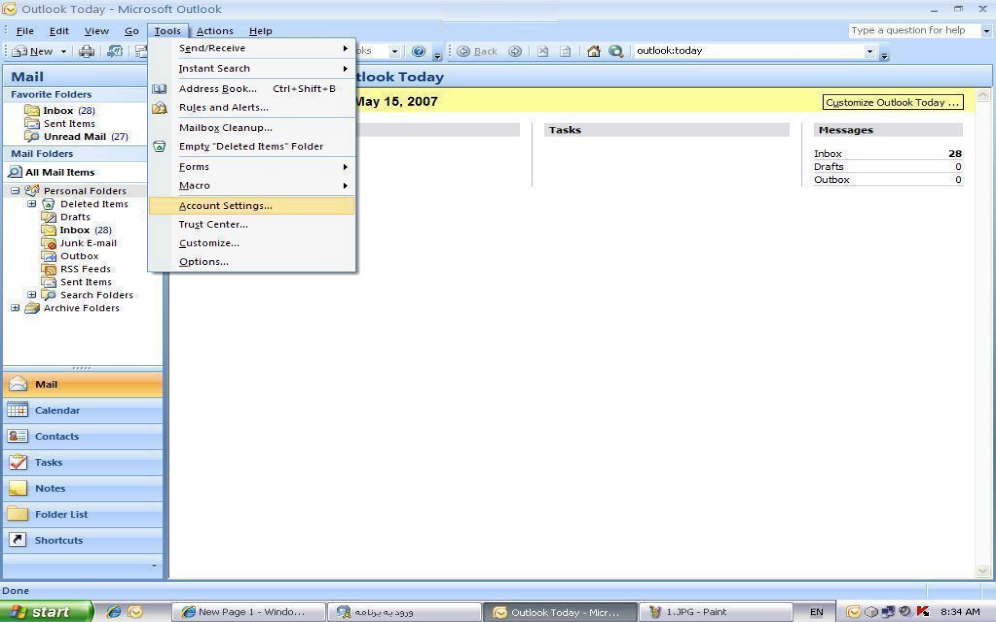
Task: Click the Search the Web toolbar icon
Action: [616, 51]
